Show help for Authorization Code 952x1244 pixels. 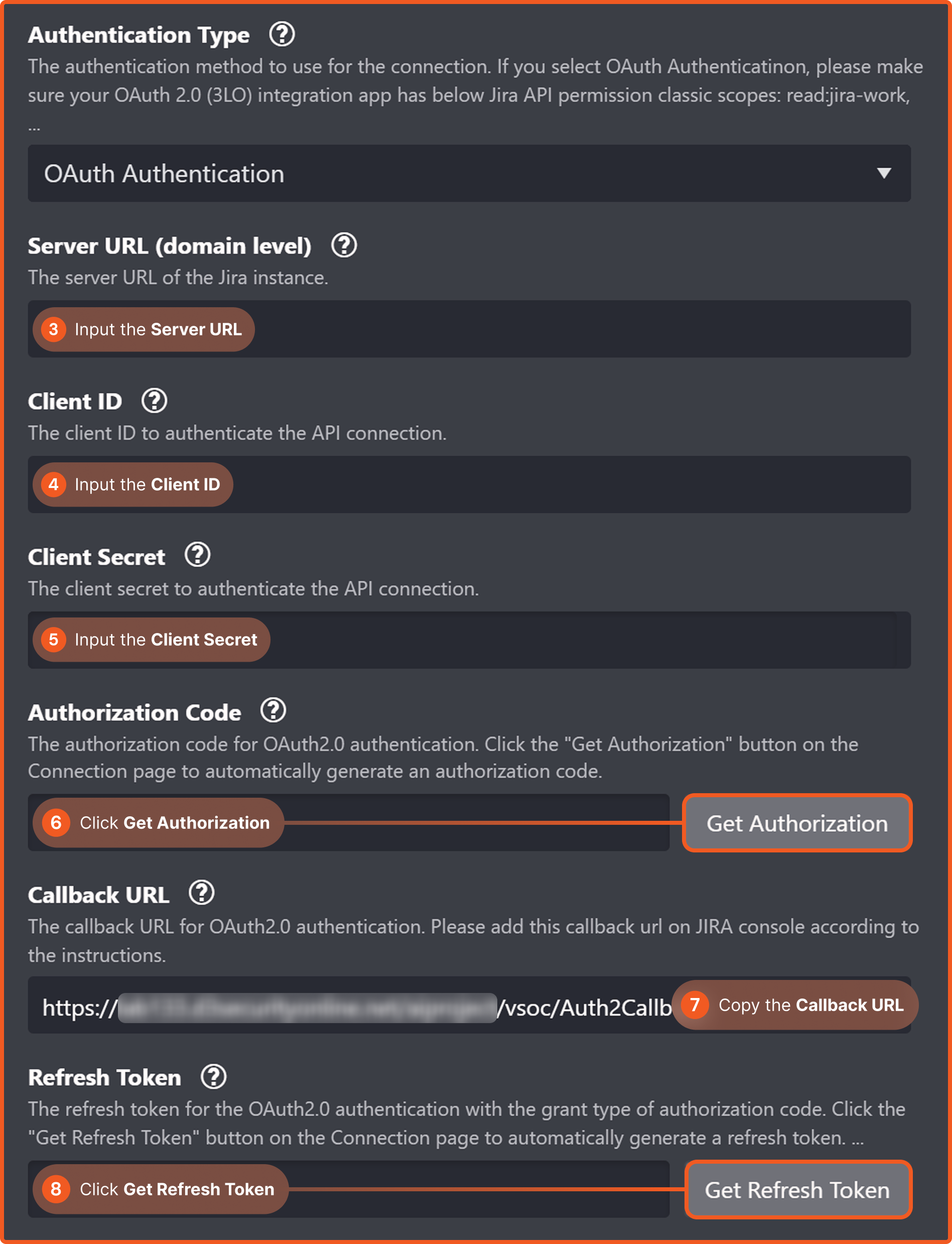pyautogui.click(x=273, y=711)
